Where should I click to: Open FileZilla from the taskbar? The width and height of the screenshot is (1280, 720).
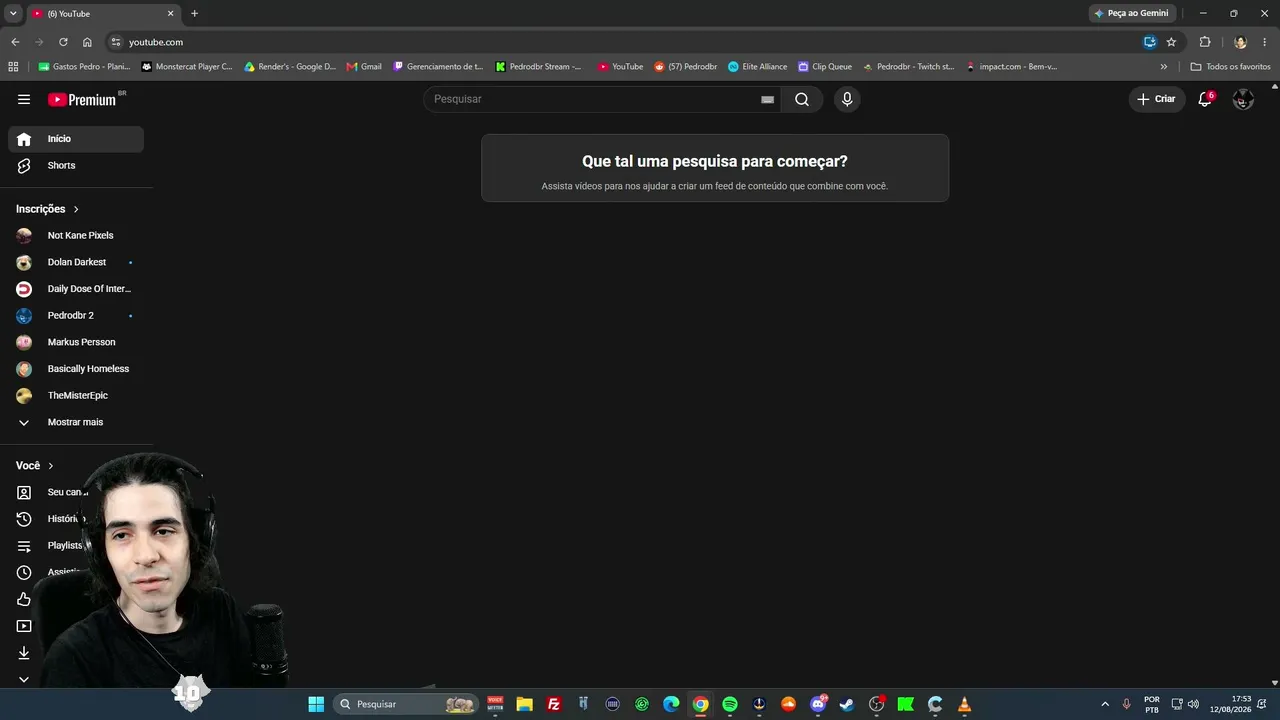coord(554,704)
